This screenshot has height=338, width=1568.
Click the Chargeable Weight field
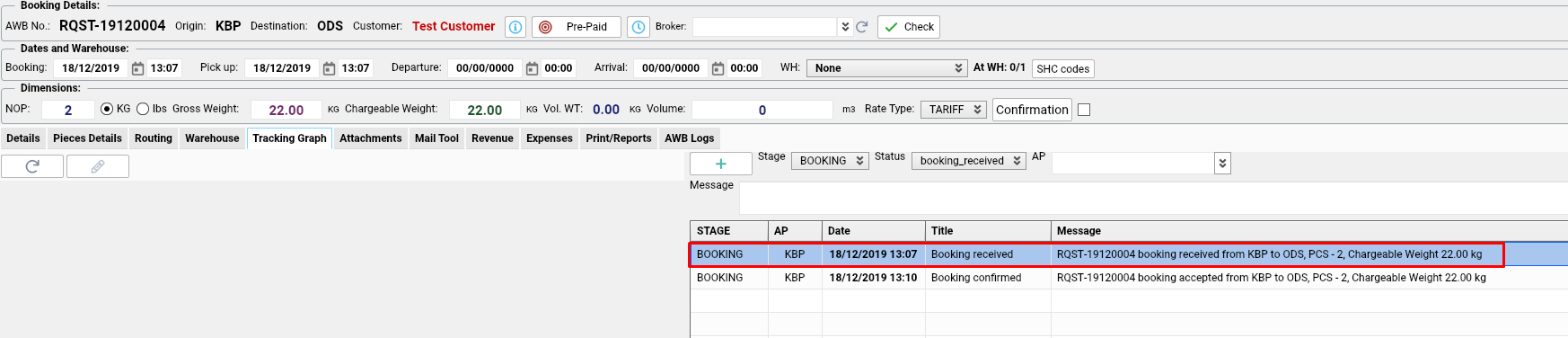(484, 110)
